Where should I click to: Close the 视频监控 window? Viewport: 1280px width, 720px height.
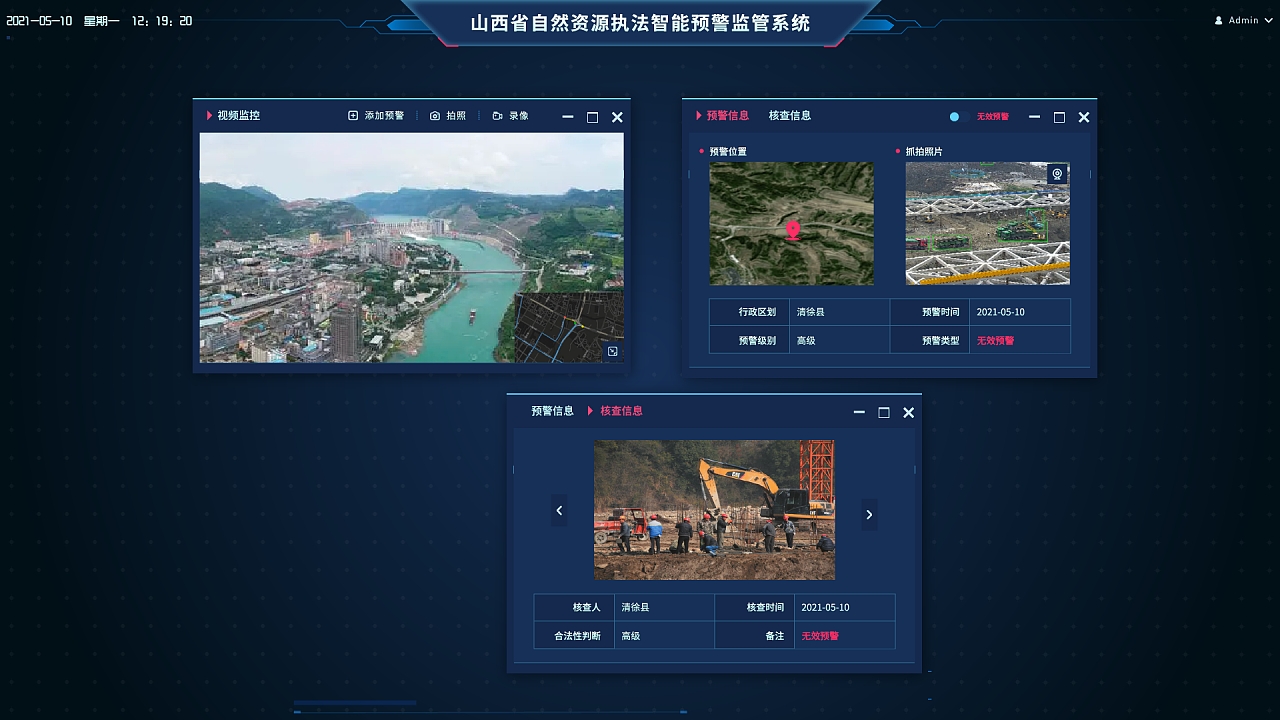pos(617,117)
